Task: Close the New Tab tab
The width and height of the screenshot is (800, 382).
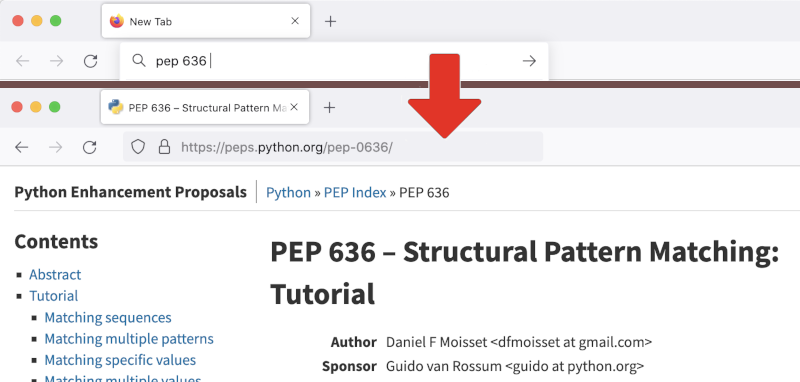Action: [295, 21]
